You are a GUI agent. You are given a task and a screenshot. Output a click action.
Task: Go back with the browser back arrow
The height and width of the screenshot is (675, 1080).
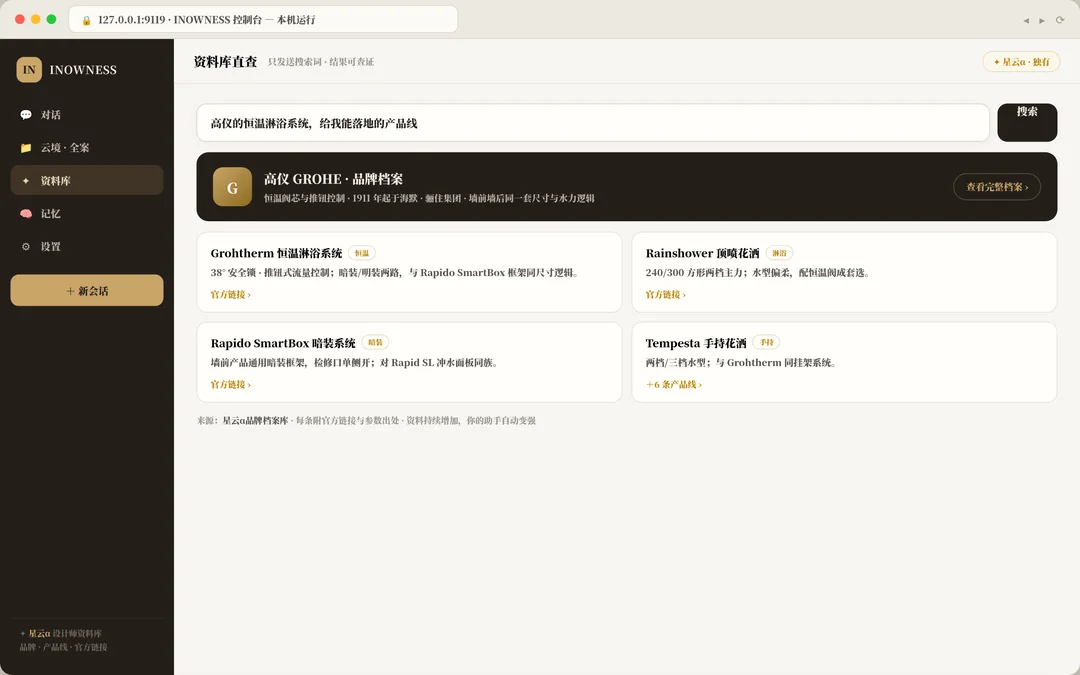pyautogui.click(x=1026, y=21)
